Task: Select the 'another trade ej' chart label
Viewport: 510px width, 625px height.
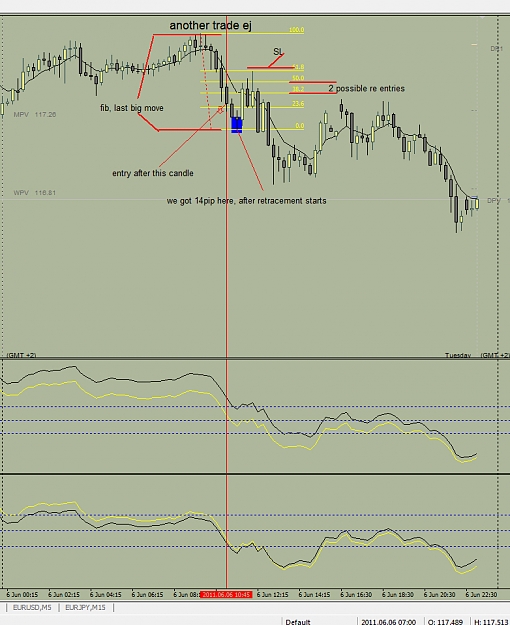Action: click(x=211, y=26)
